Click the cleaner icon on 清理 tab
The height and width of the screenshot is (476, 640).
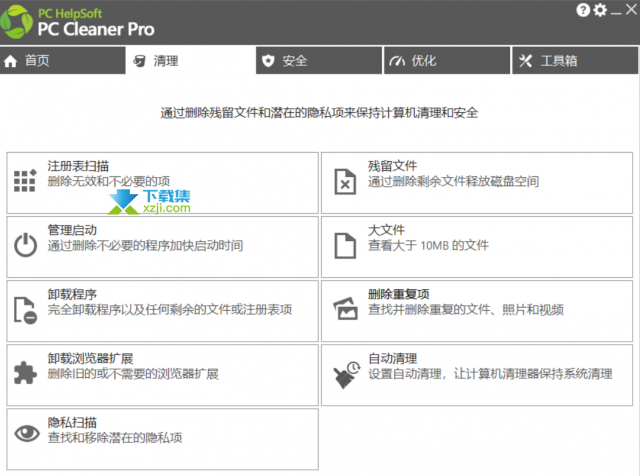tap(139, 61)
